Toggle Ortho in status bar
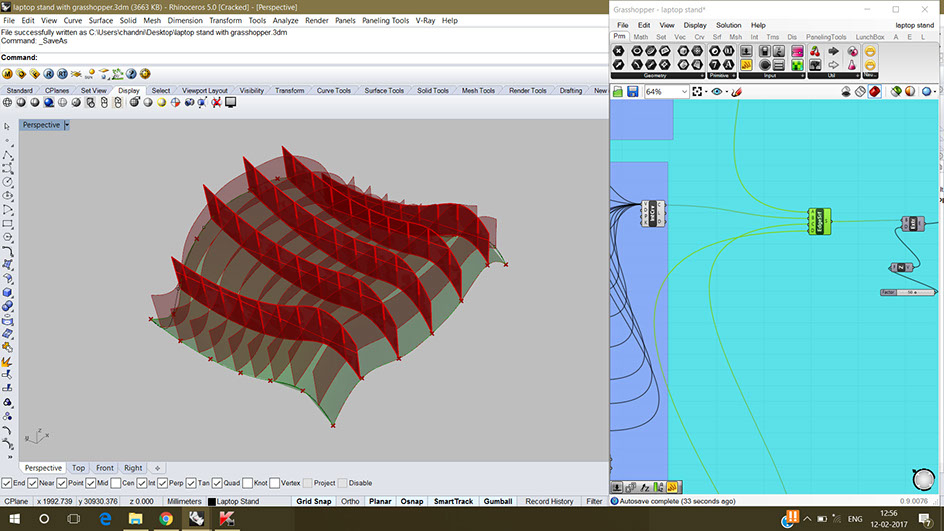 click(350, 501)
